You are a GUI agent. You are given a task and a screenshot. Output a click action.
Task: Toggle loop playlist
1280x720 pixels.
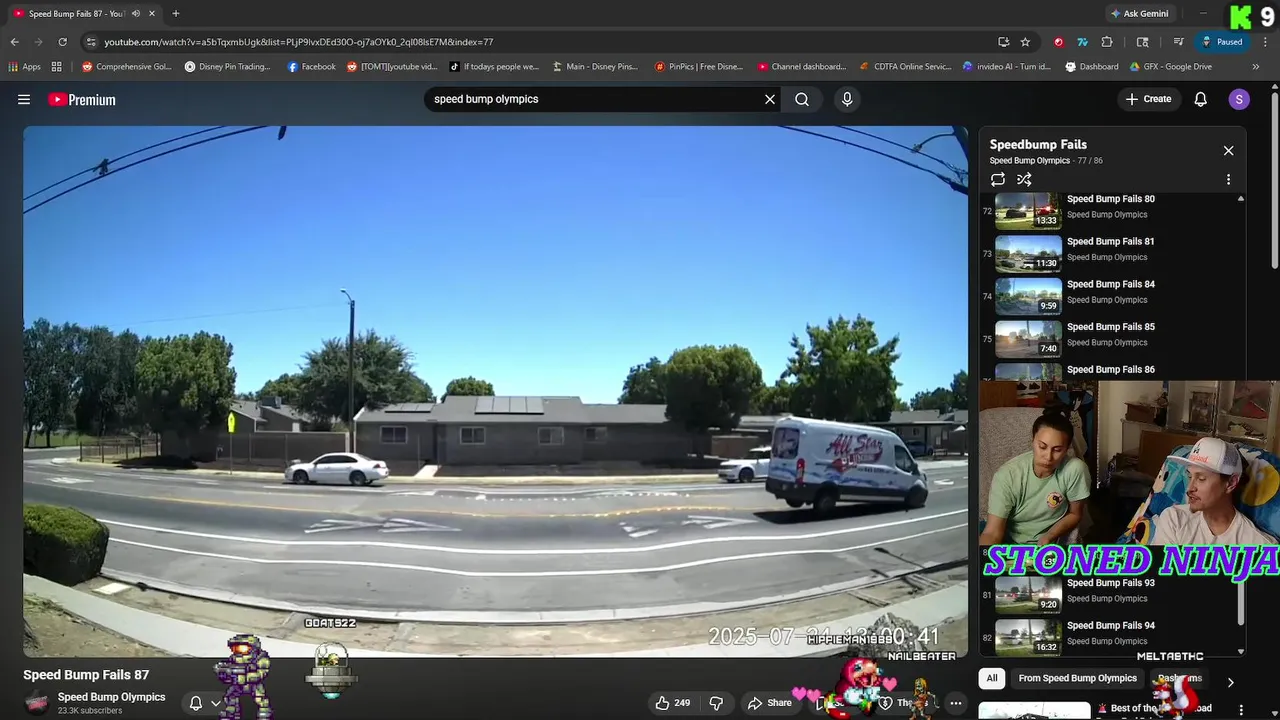click(x=998, y=180)
